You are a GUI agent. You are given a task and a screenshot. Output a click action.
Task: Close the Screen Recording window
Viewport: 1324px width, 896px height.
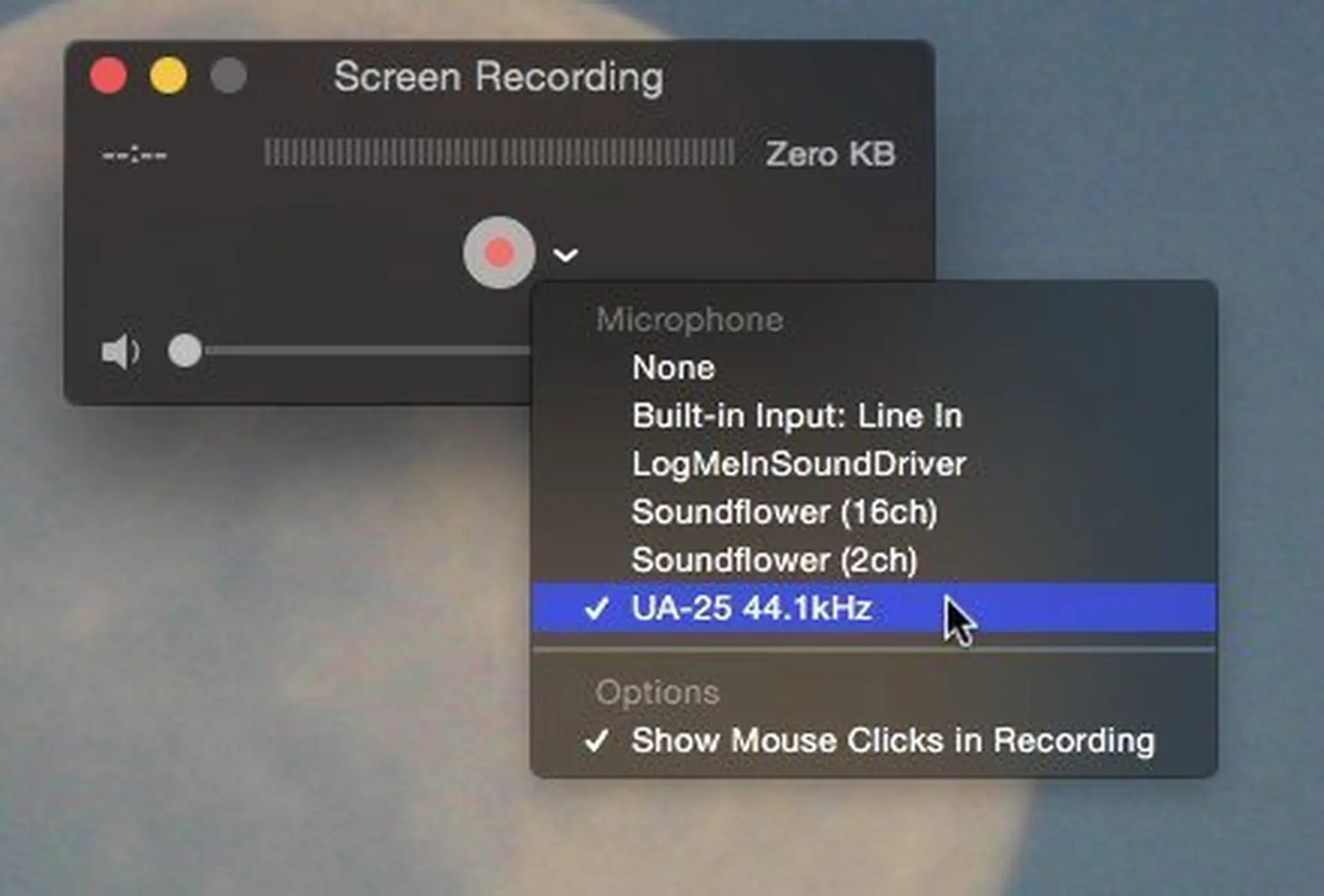[x=108, y=75]
